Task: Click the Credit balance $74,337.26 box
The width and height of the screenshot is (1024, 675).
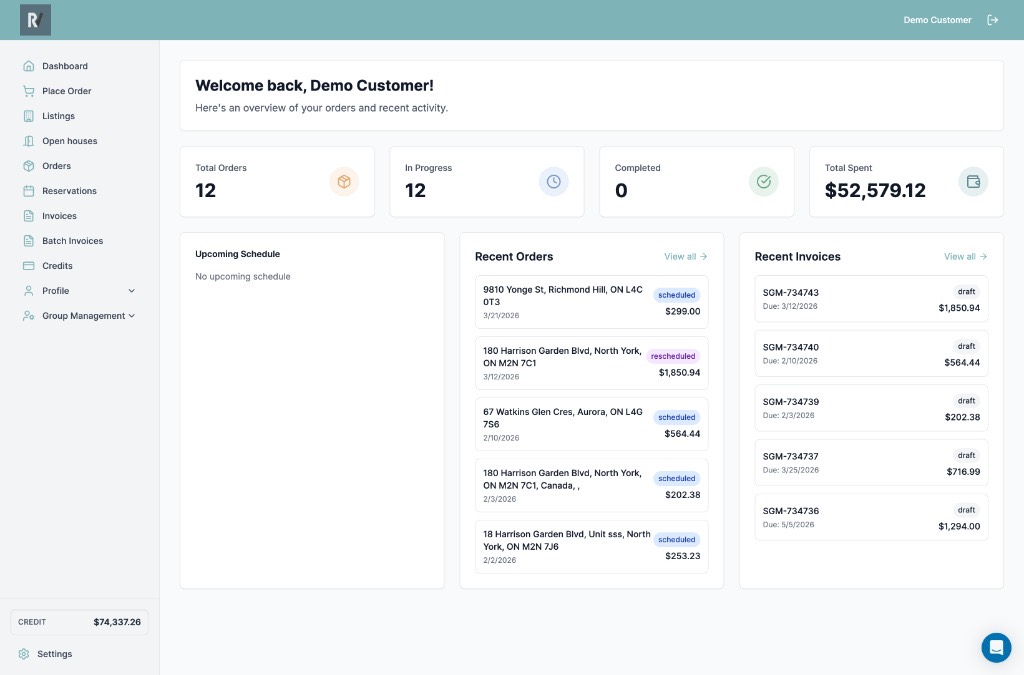Action: pyautogui.click(x=80, y=622)
